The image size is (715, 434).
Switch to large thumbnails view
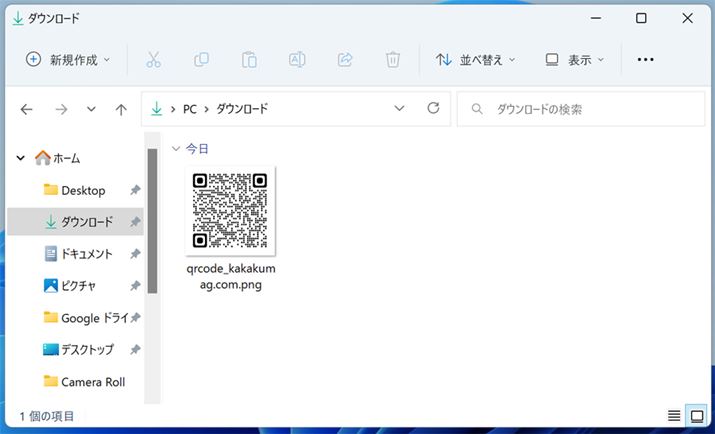coord(696,416)
